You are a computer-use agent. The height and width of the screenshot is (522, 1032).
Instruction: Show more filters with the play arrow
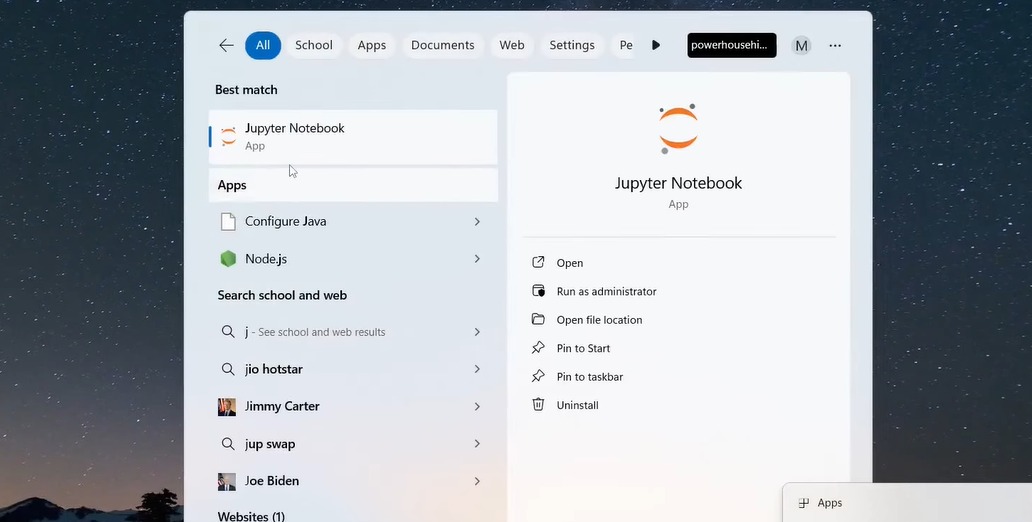(656, 45)
